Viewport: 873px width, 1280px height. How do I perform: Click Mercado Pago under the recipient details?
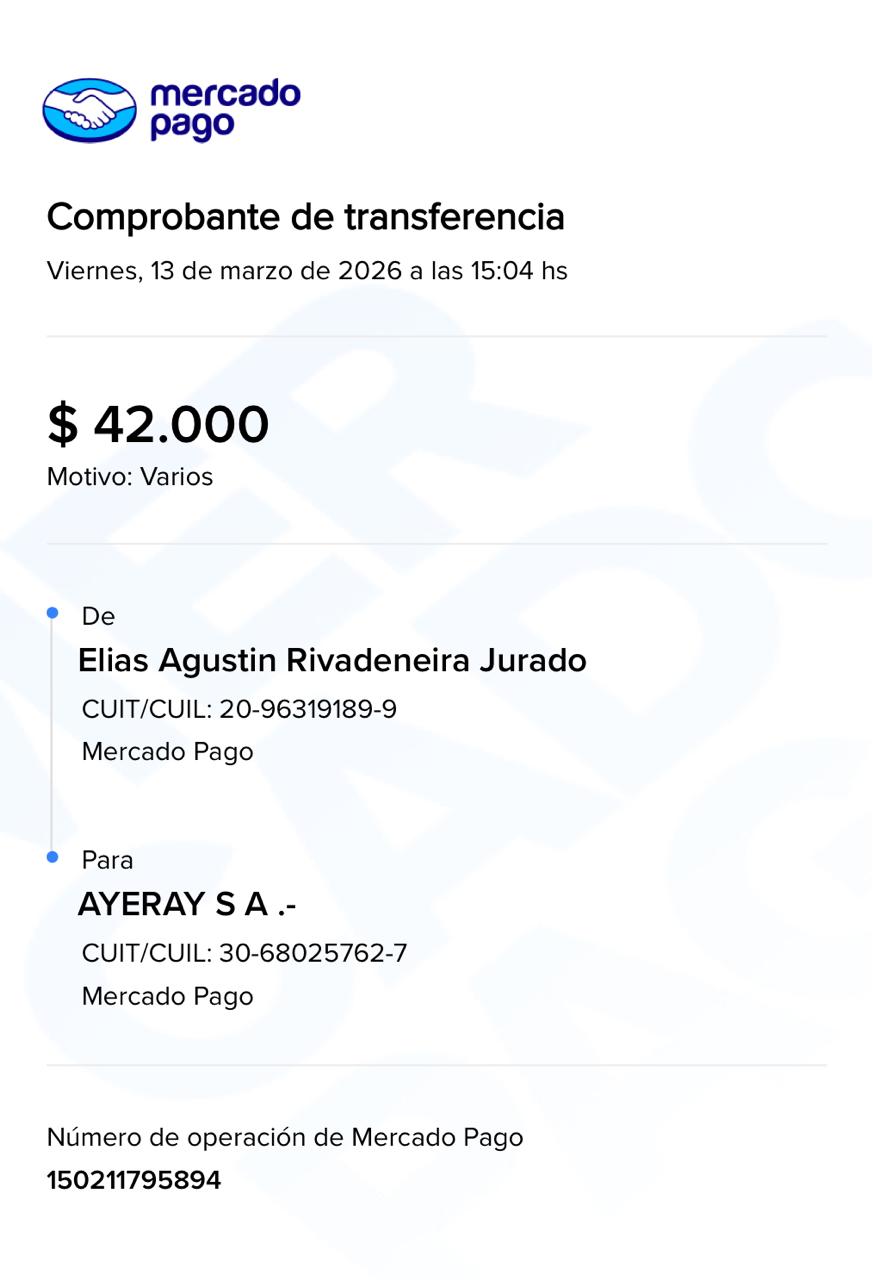(x=167, y=996)
